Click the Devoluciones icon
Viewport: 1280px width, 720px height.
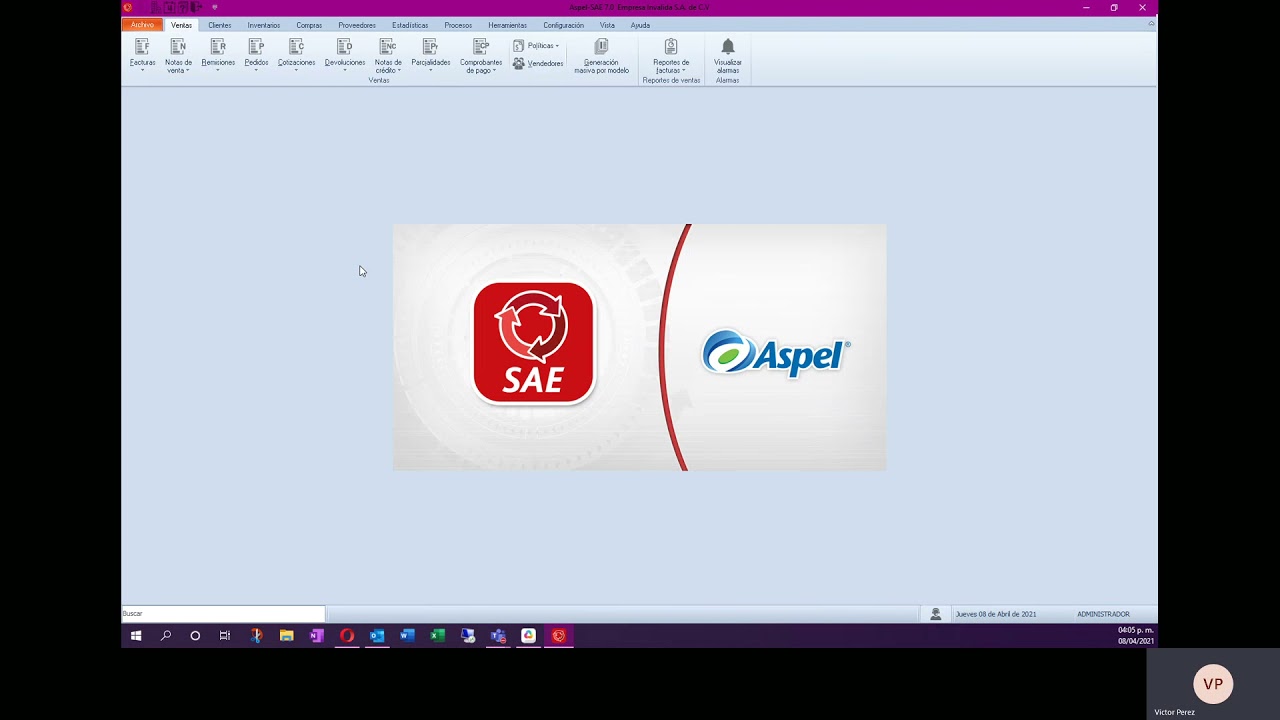coord(344,46)
